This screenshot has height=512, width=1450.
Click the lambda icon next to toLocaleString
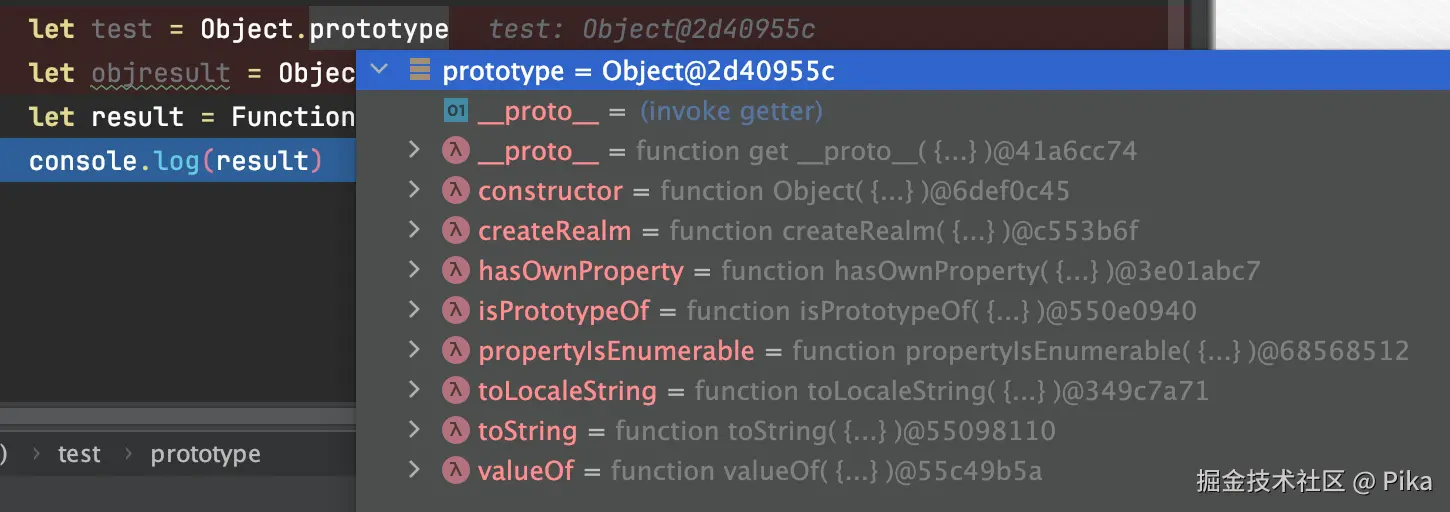tap(455, 391)
